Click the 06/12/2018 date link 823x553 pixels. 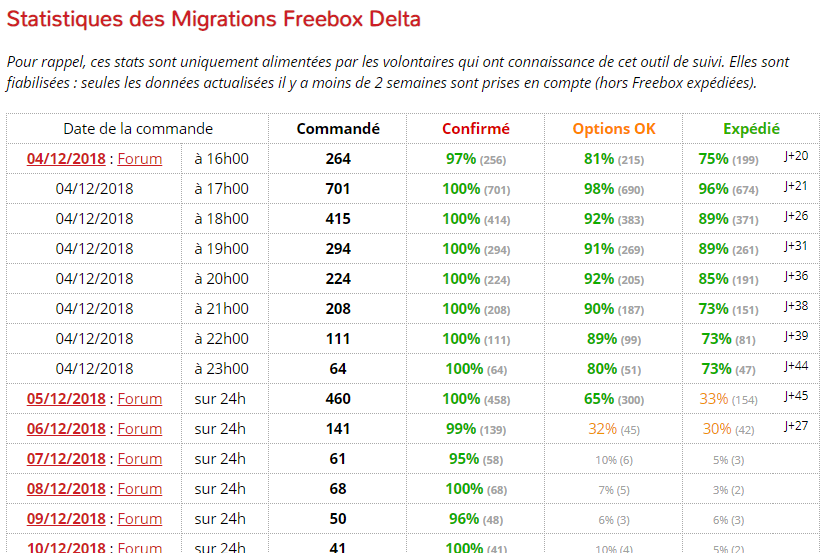coord(66,428)
